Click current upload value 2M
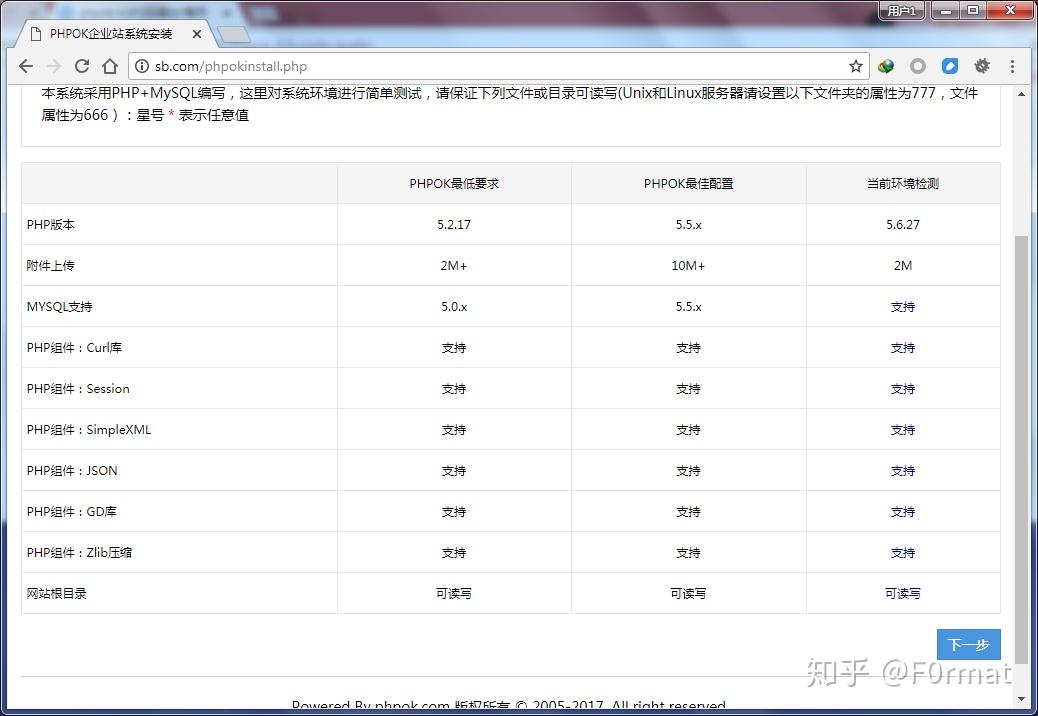Screen dimensions: 1038x716 coord(903,265)
